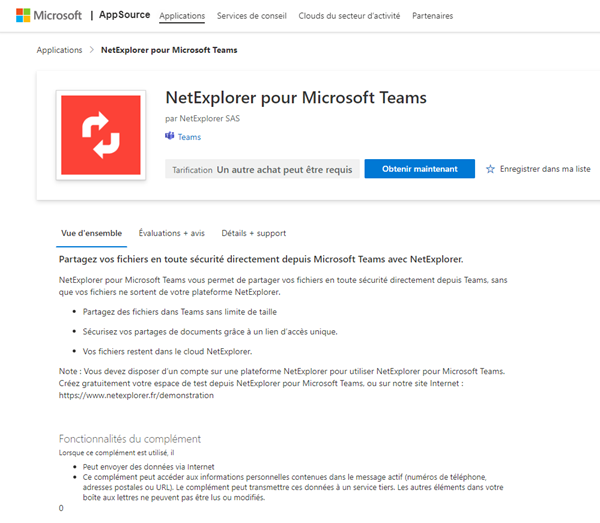Click the netexplorer.fr/demonstration URL

136,395
